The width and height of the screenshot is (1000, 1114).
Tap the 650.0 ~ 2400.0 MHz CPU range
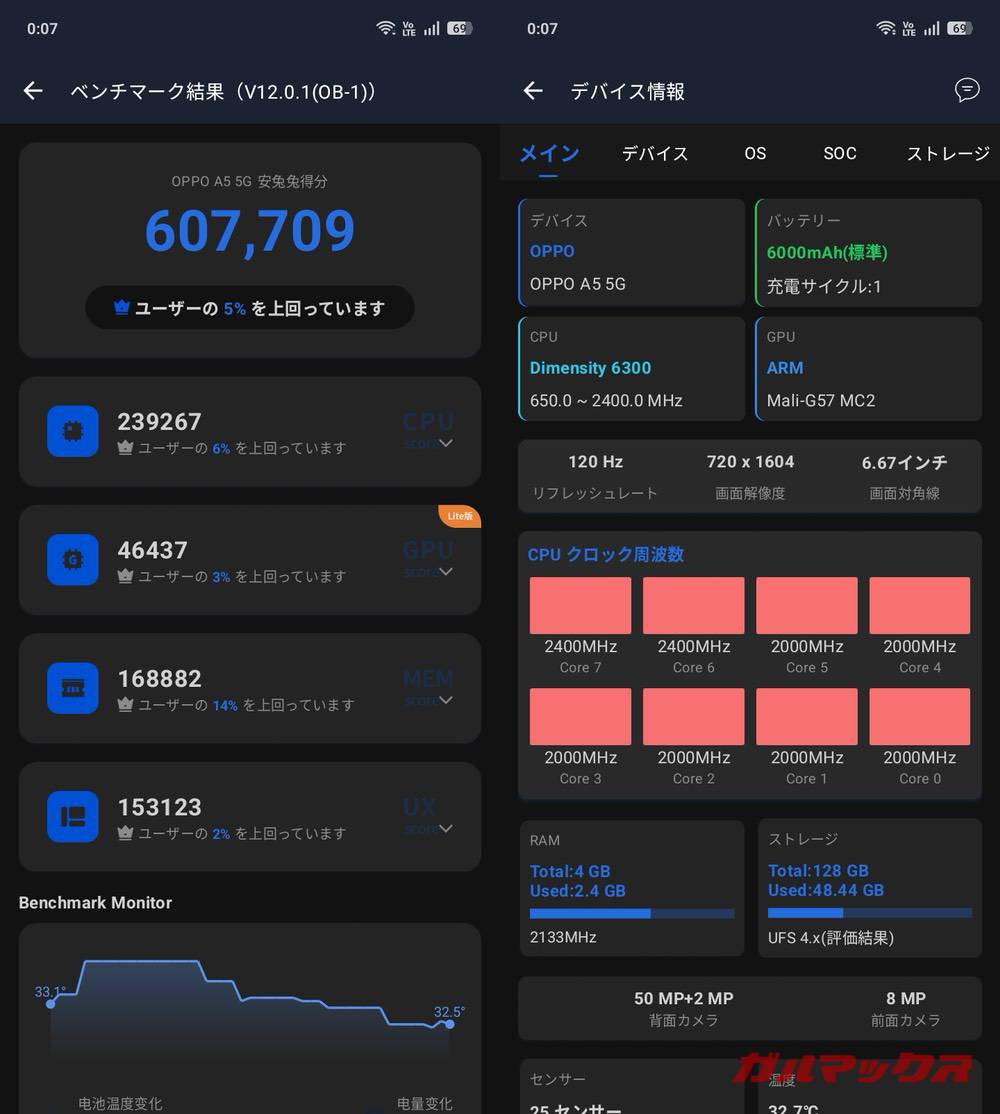pyautogui.click(x=606, y=401)
